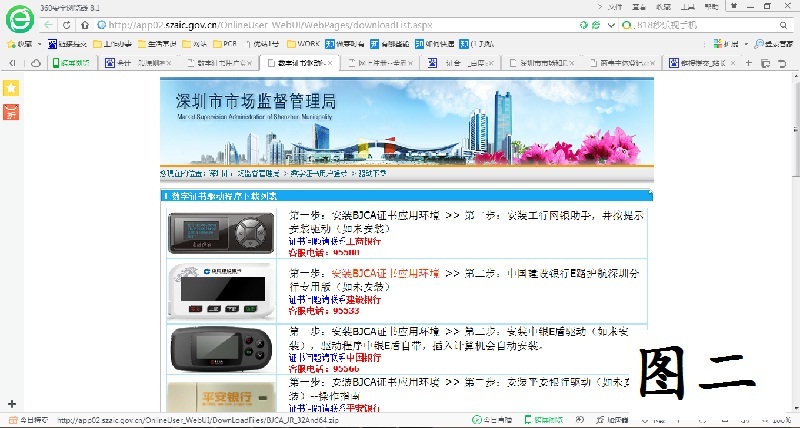Click the vertical page scrollbar on the right
Screen dimensions: 800x428
pos(792,250)
